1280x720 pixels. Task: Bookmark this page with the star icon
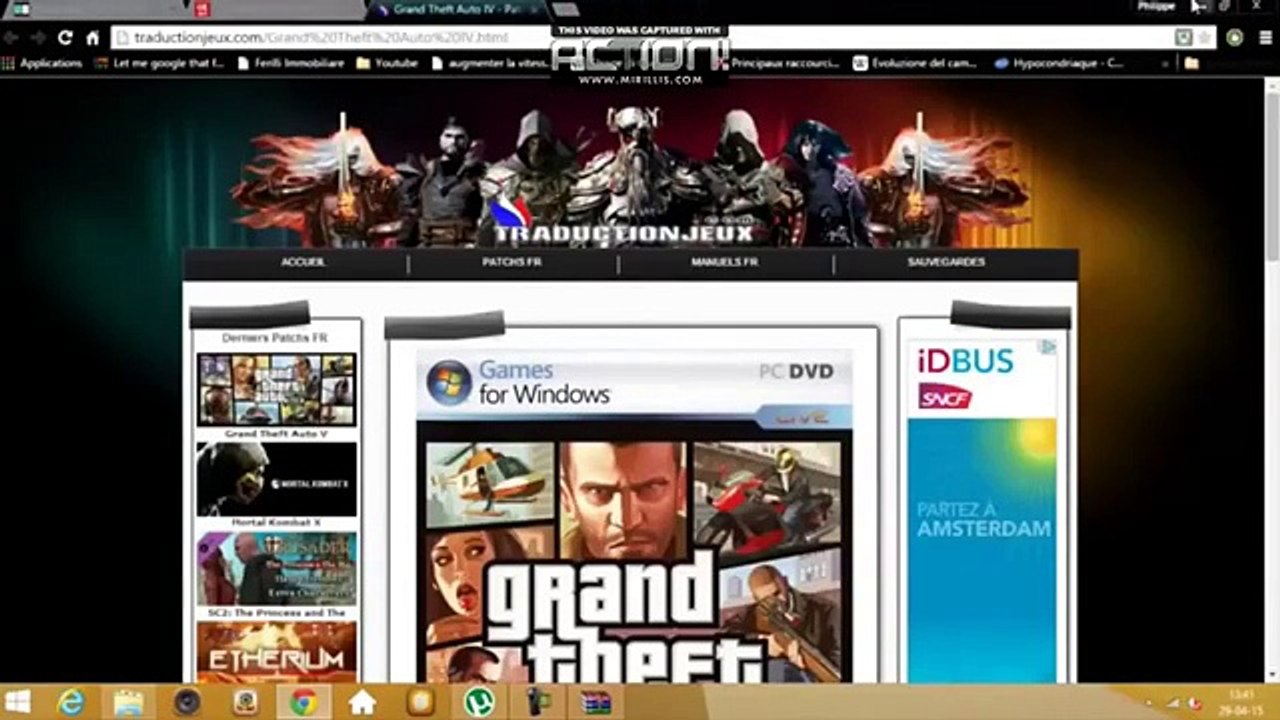point(1204,38)
